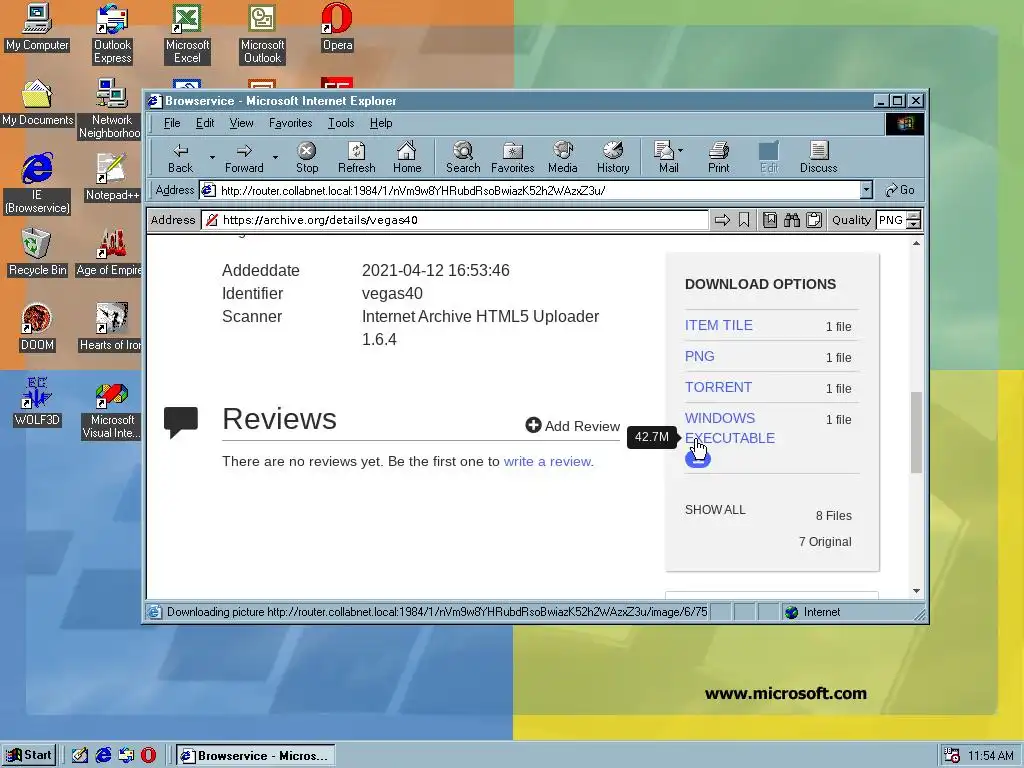Click the Browservice clipboard icon
This screenshot has width=1024, height=768.
[x=814, y=220]
